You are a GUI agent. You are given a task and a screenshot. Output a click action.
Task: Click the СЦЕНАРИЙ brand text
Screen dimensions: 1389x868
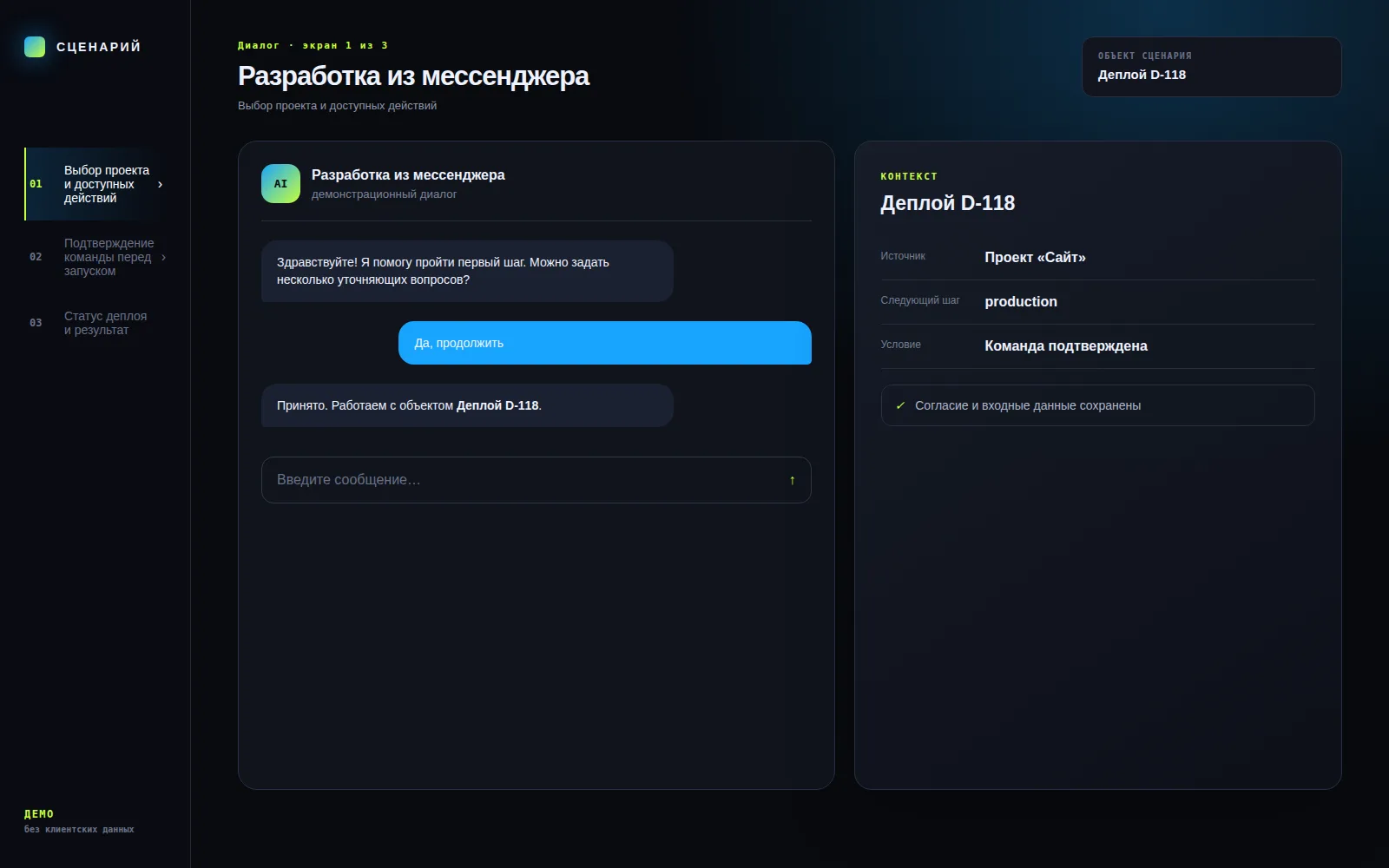pyautogui.click(x=98, y=47)
